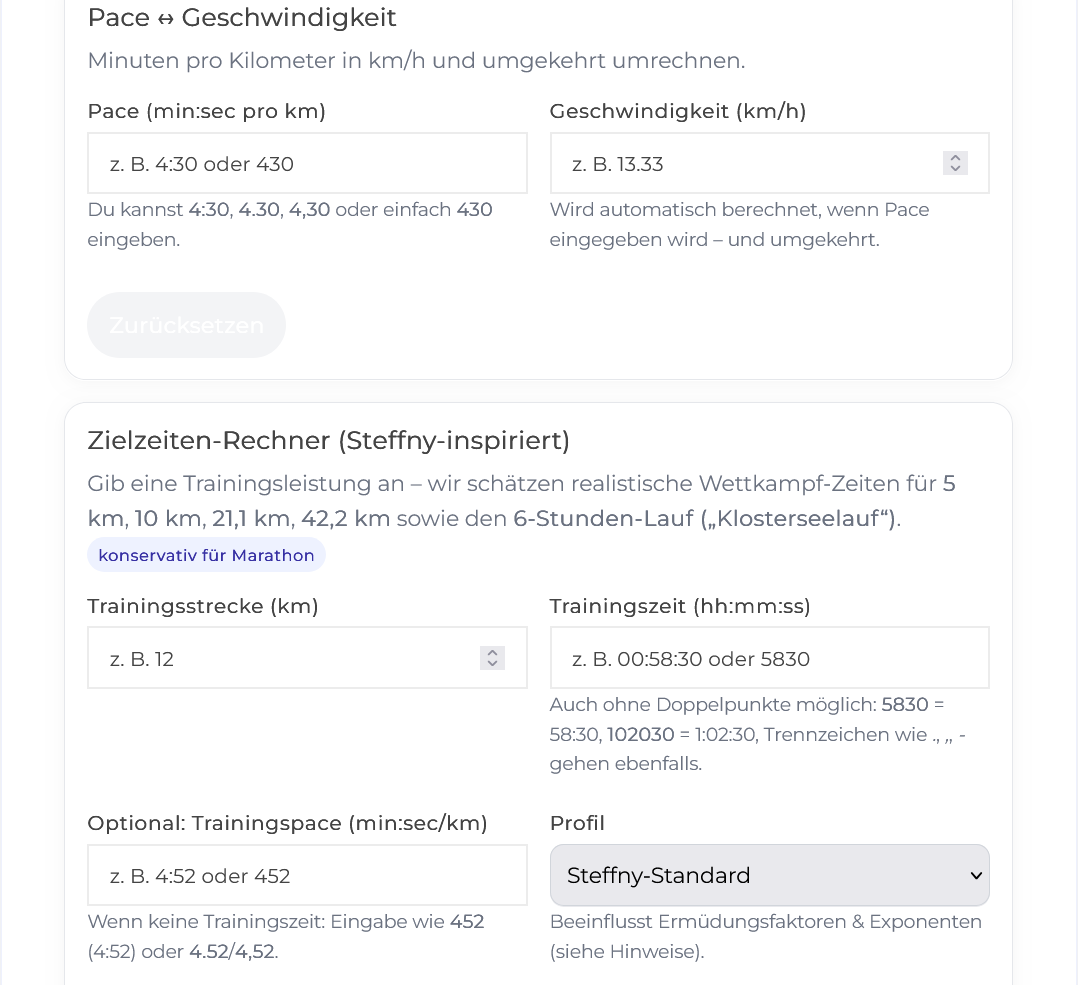Focus the Trainingszeit (hh:mm:ss) input field
This screenshot has height=985, width=1078.
[769, 657]
